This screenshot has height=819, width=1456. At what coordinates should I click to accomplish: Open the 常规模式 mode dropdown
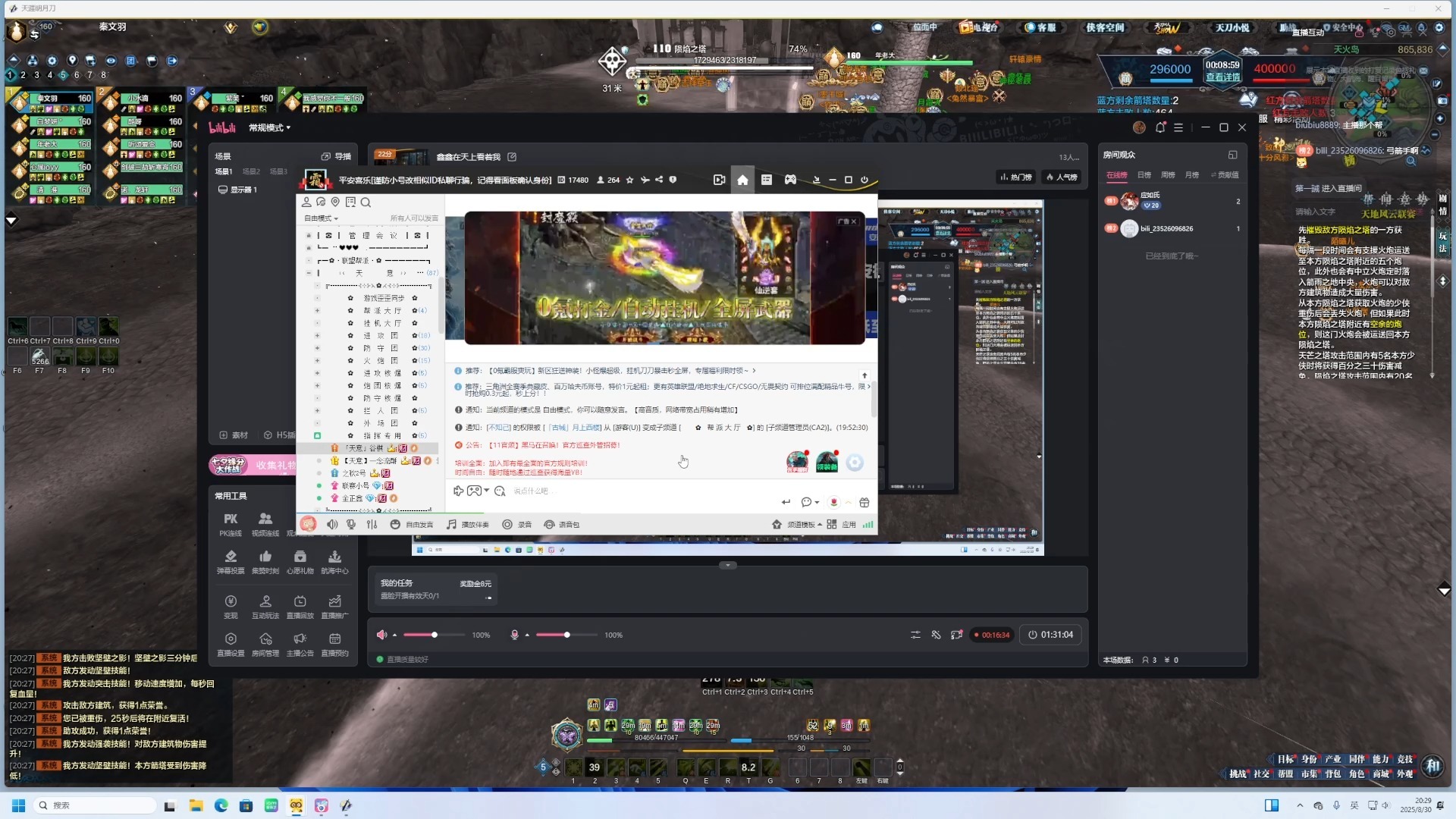click(269, 127)
